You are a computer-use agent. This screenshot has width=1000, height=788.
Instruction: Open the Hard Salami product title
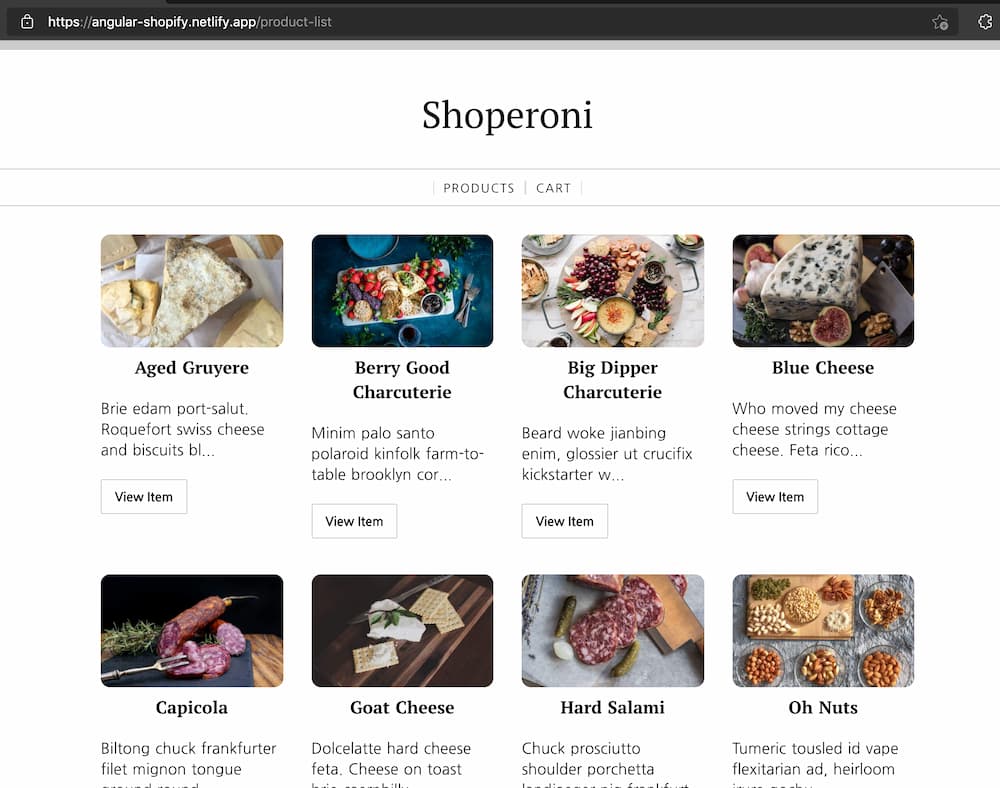pyautogui.click(x=612, y=707)
